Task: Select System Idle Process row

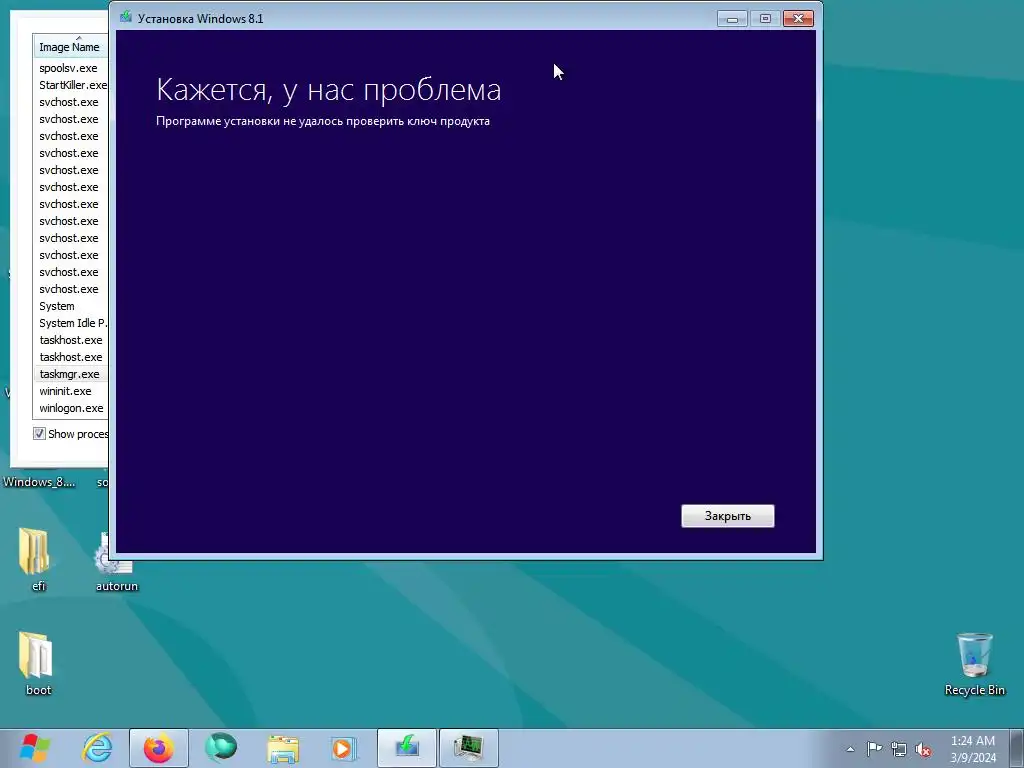Action: click(x=71, y=323)
